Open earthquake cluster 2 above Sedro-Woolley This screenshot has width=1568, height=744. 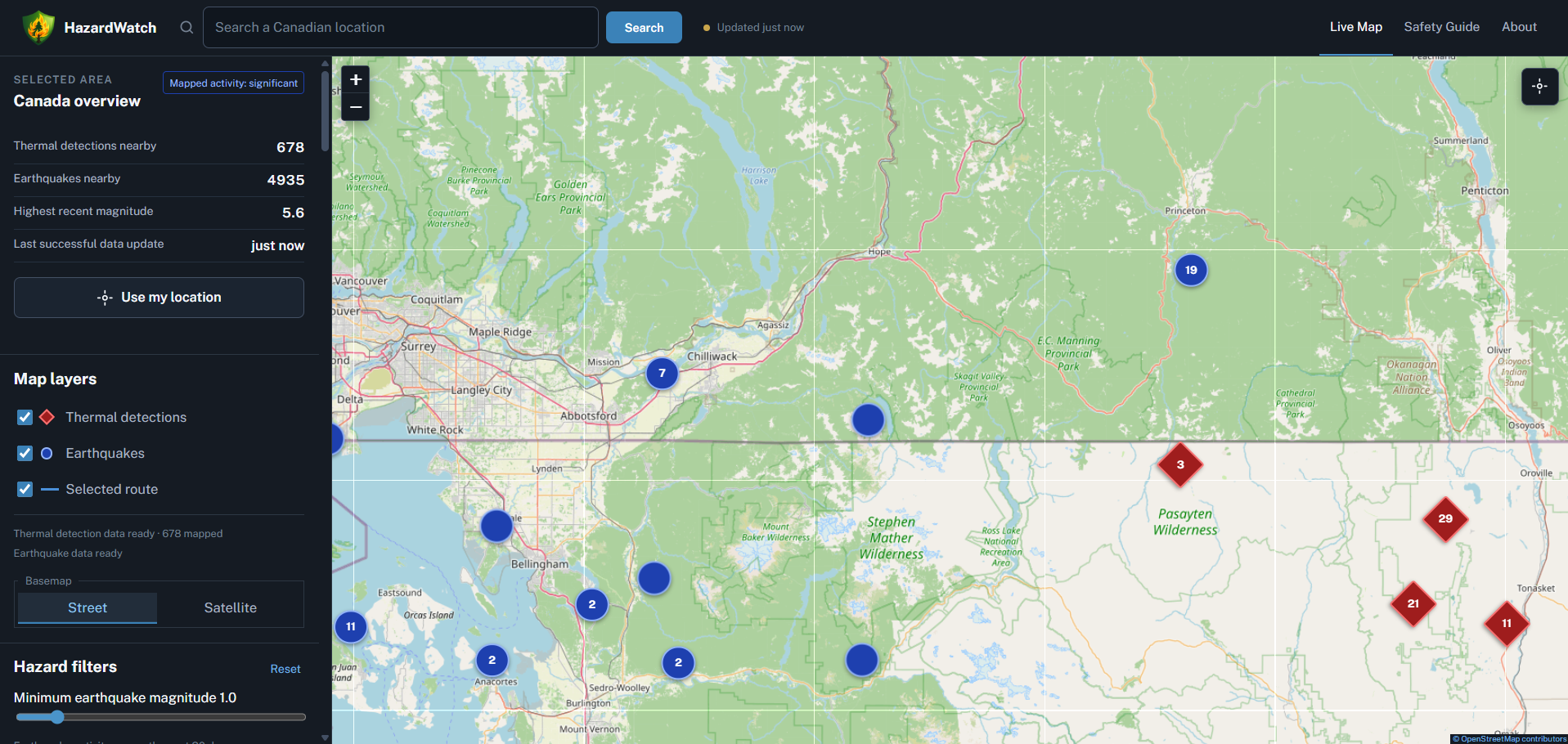678,663
